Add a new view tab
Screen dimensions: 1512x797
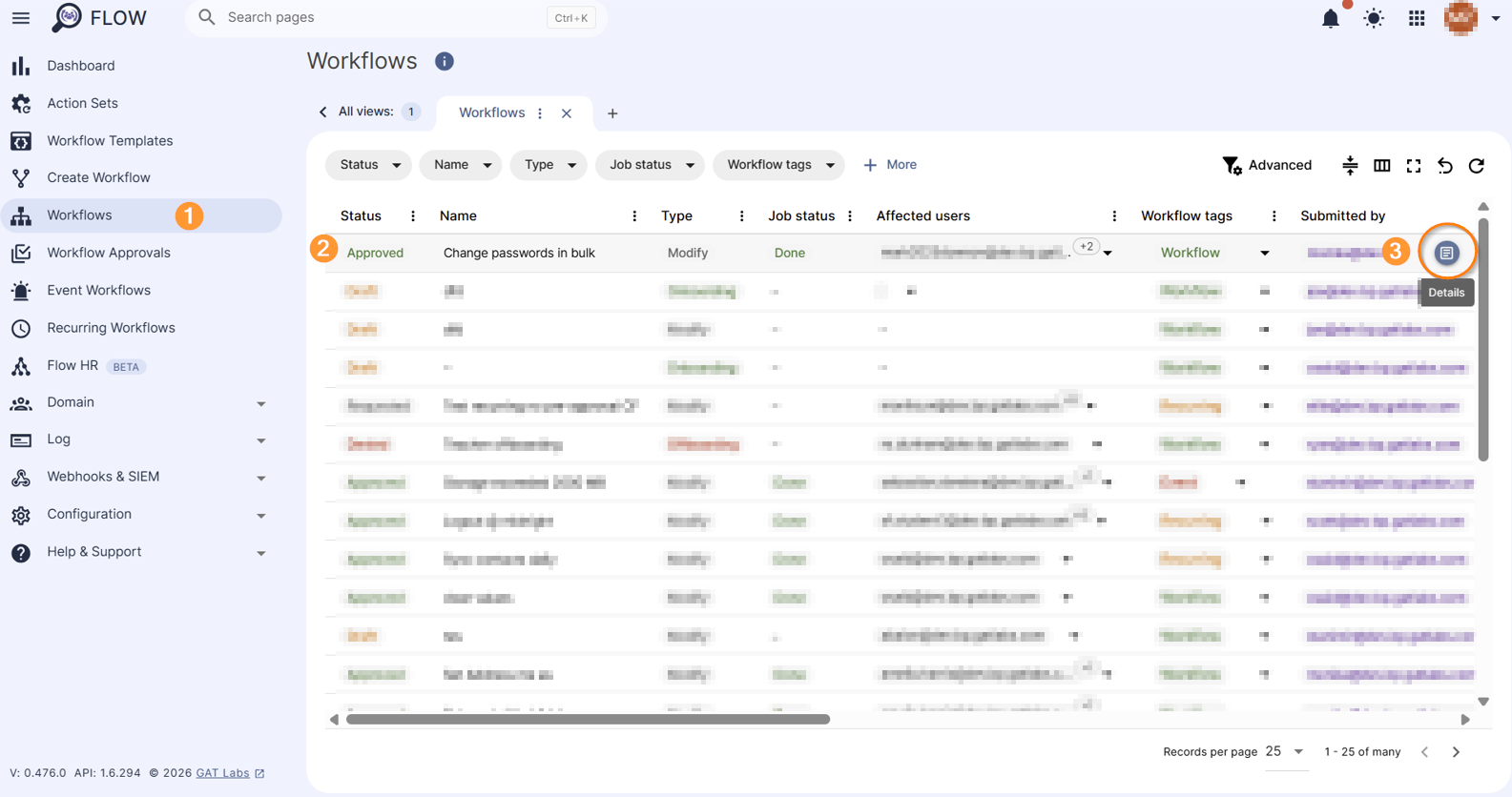coord(612,113)
